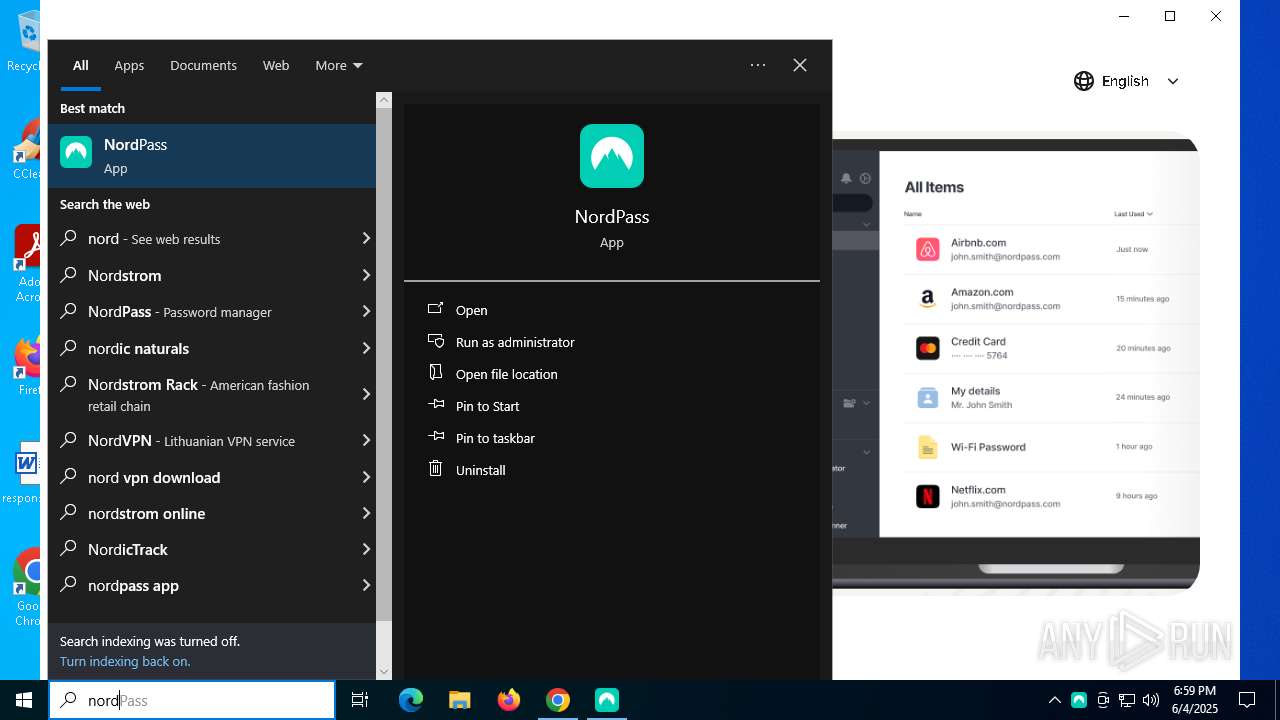Click the scroll down arrow in results

click(384, 672)
